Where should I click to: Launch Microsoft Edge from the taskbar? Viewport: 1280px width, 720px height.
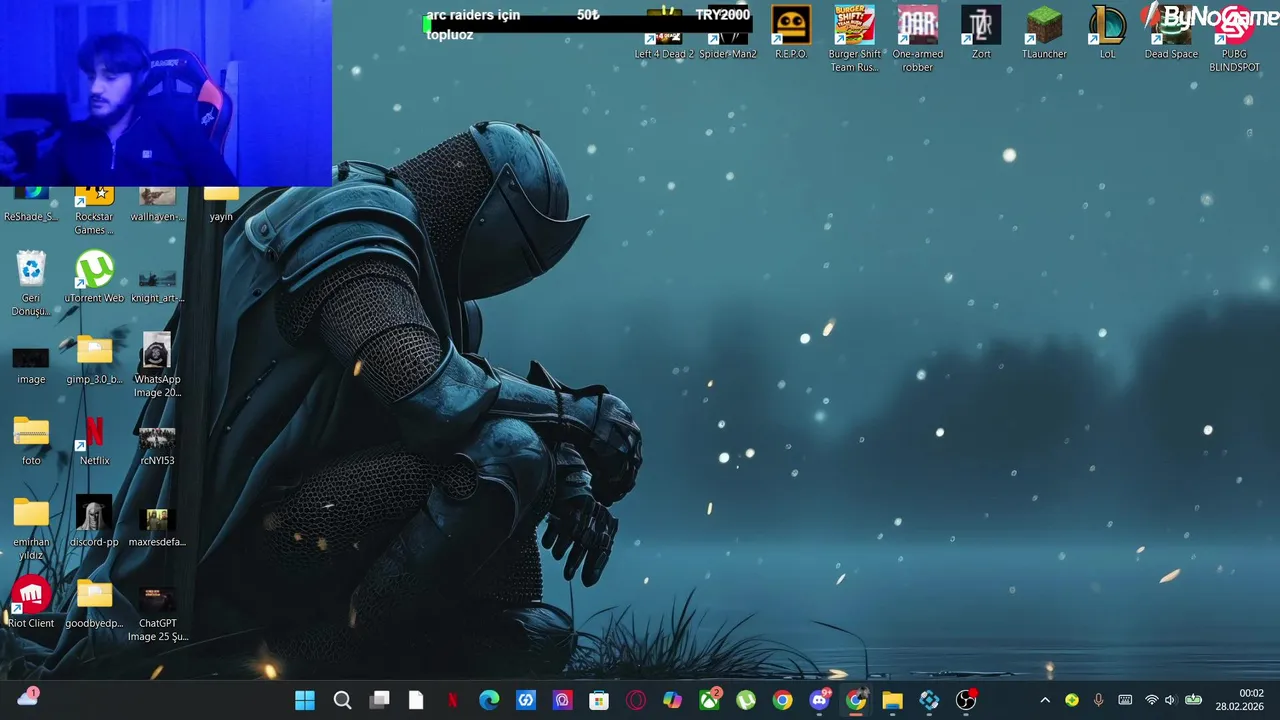pos(489,700)
